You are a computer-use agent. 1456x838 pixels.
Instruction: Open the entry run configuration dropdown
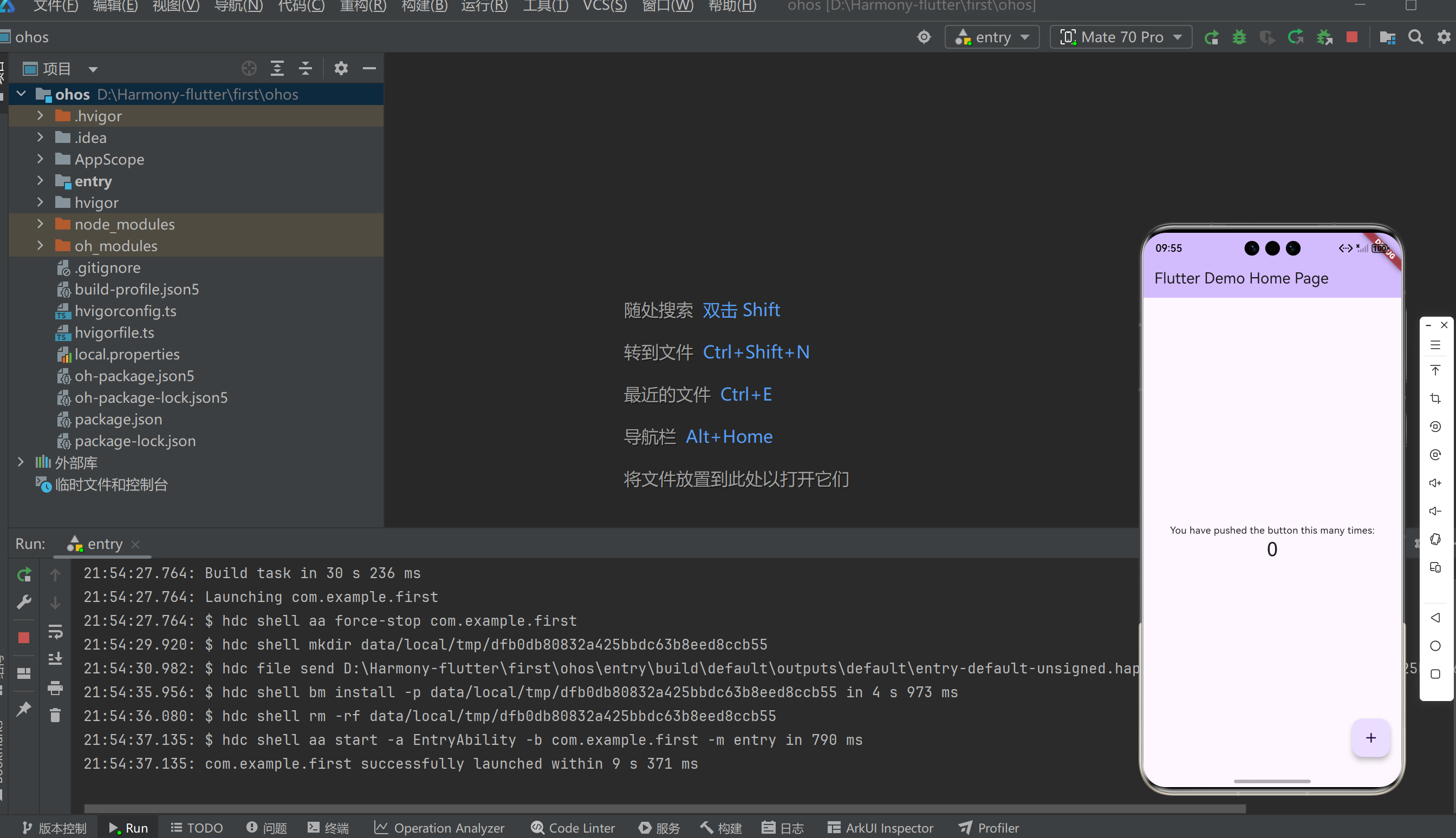coord(992,37)
